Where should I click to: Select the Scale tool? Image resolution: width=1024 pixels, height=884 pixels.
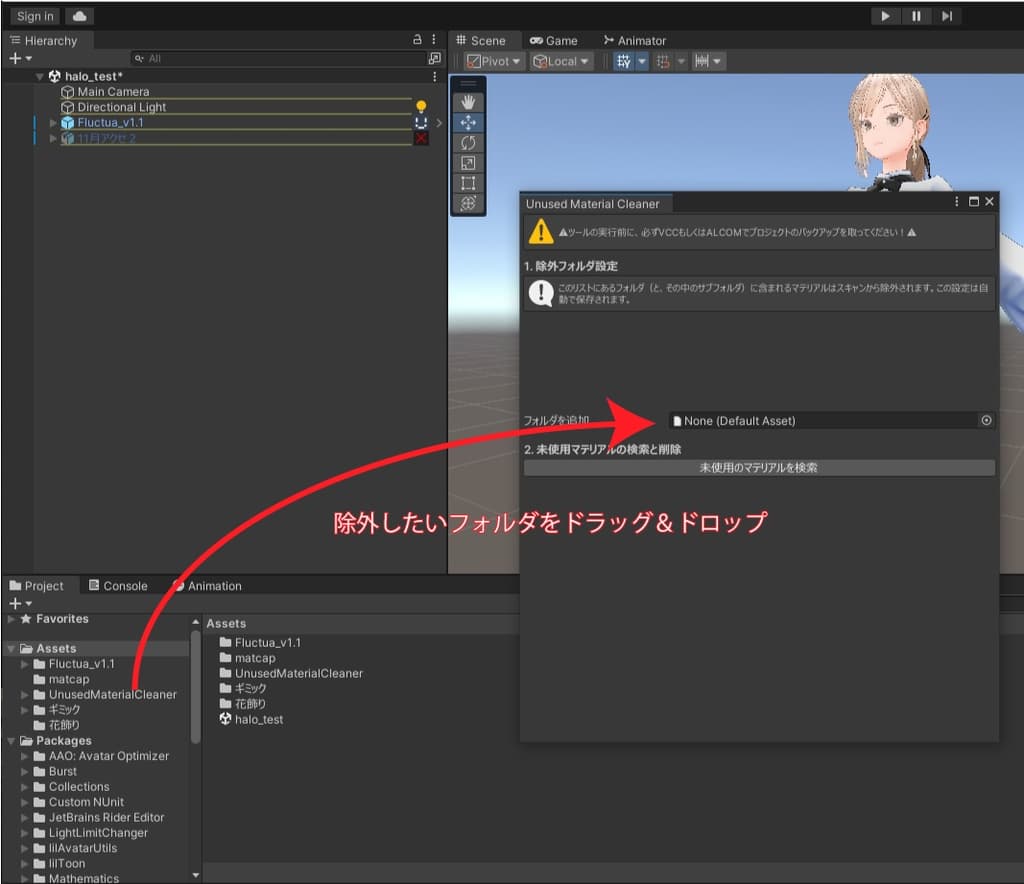point(468,163)
